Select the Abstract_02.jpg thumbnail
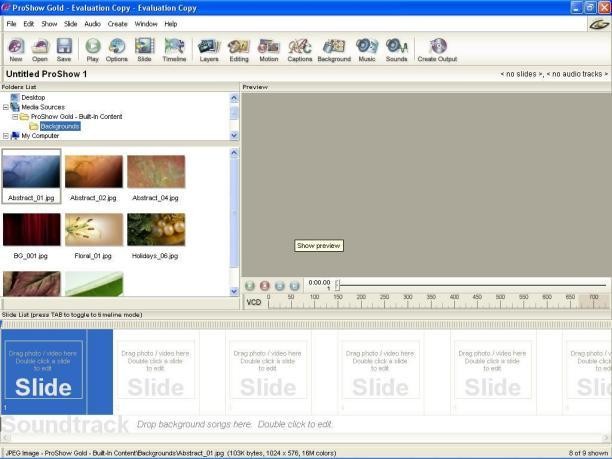The image size is (612, 459). pos(94,172)
